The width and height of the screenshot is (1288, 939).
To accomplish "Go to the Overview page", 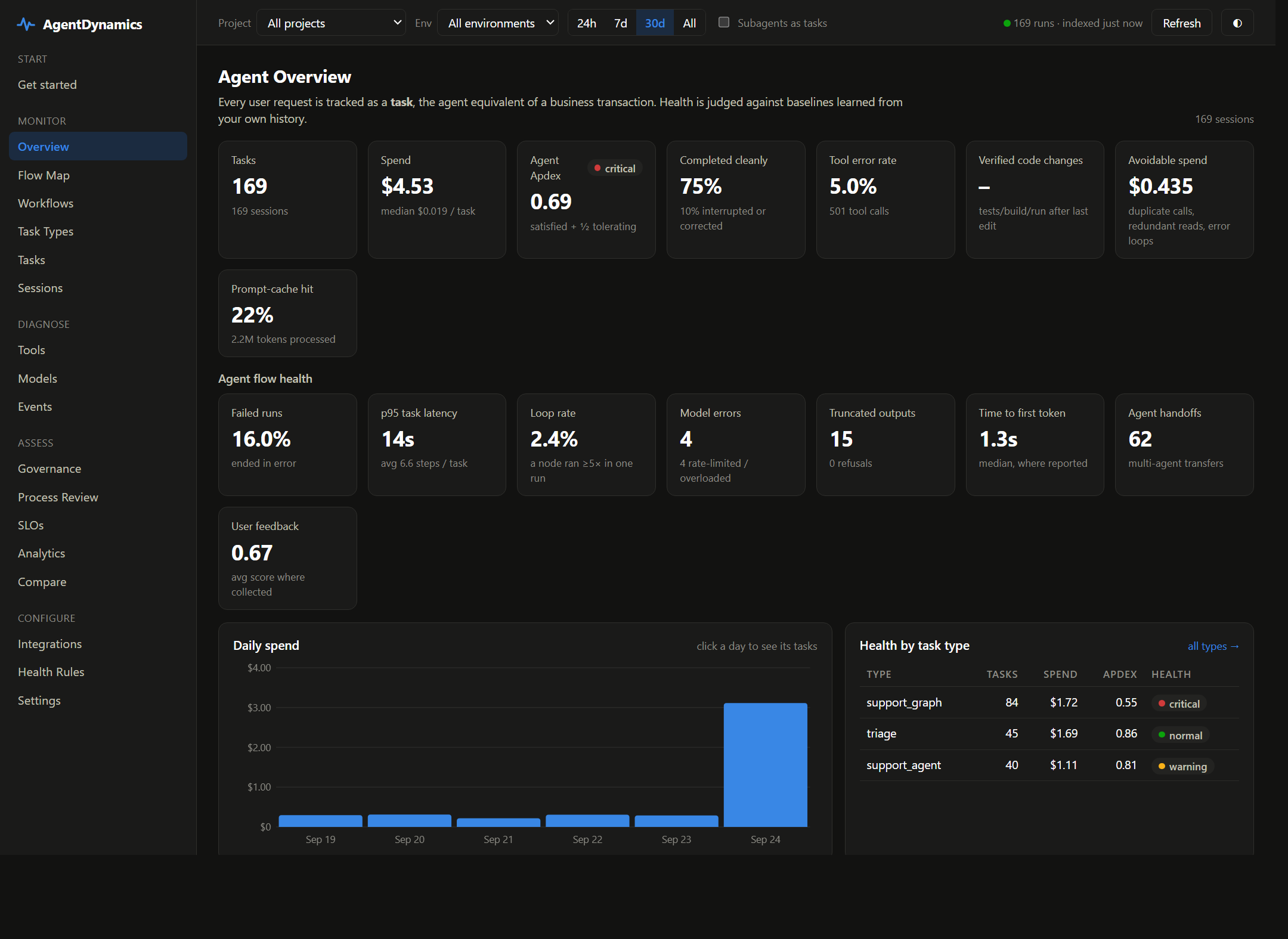I will tap(98, 147).
